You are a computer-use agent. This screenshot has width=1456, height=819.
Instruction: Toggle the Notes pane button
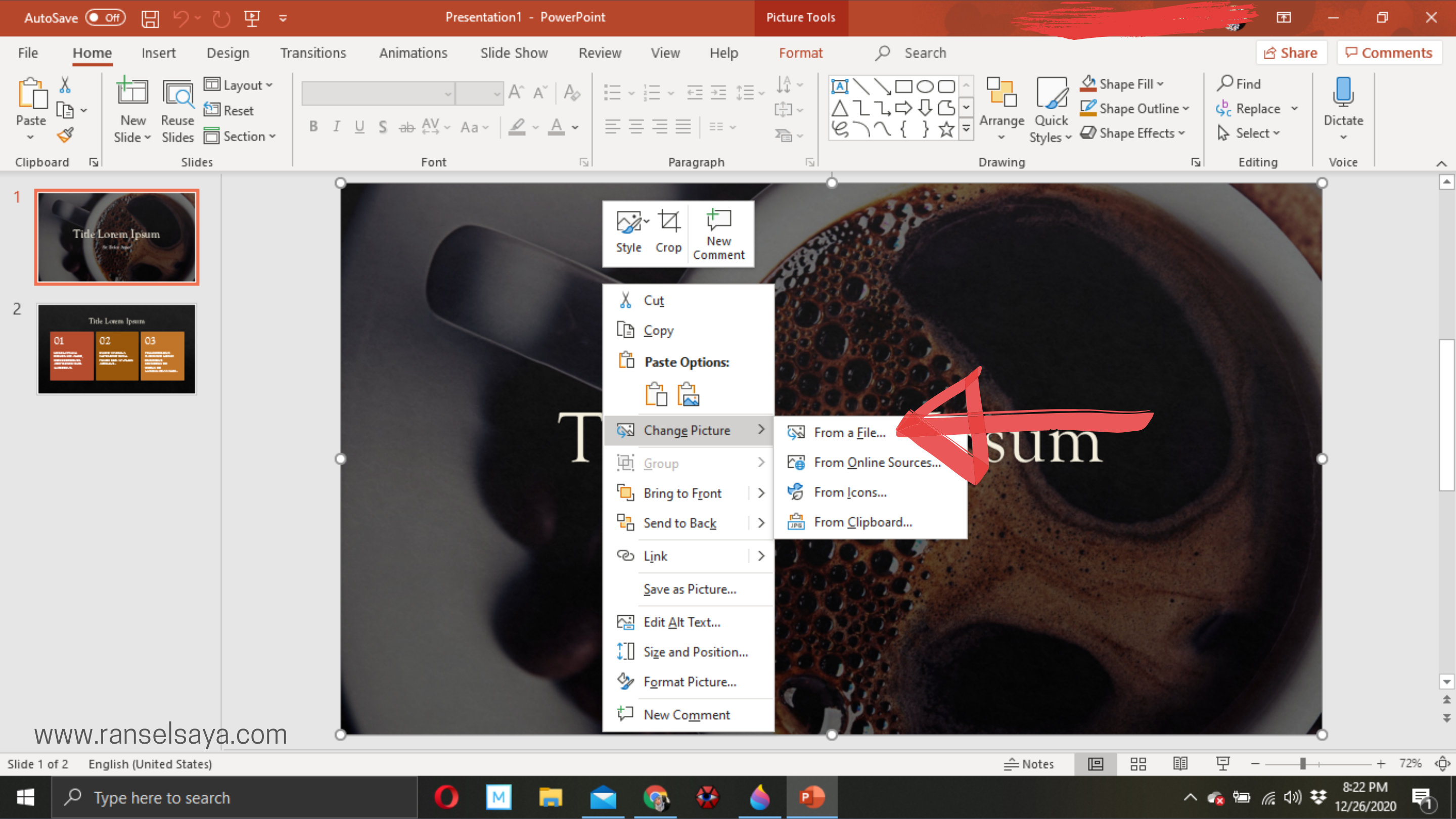click(1029, 764)
